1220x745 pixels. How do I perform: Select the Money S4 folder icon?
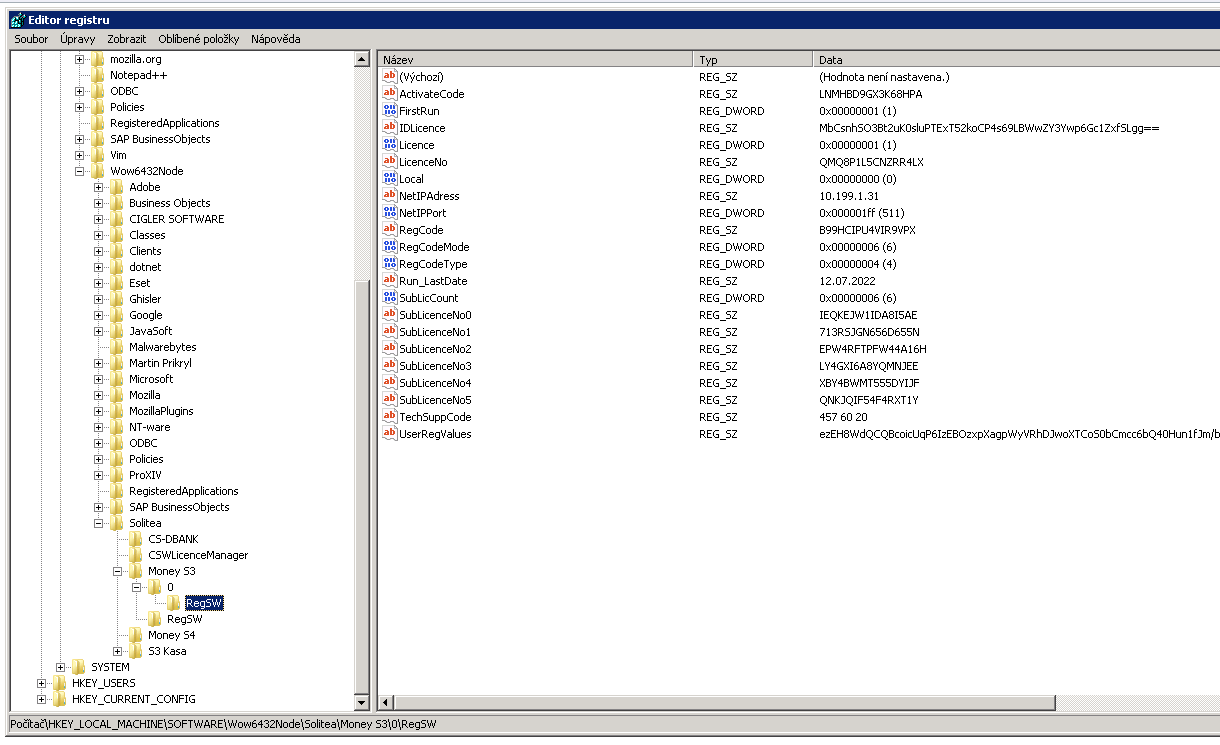pyautogui.click(x=136, y=635)
